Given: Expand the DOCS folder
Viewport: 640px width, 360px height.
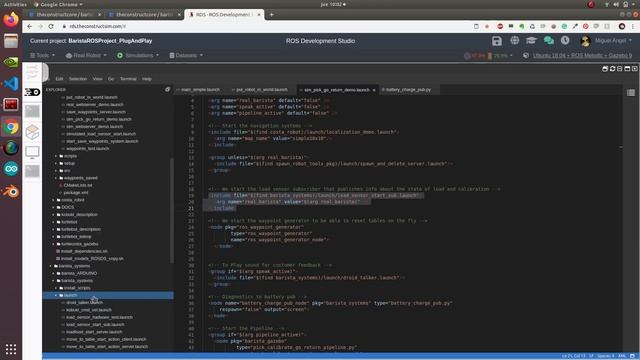Looking at the screenshot, I should [x=67, y=207].
